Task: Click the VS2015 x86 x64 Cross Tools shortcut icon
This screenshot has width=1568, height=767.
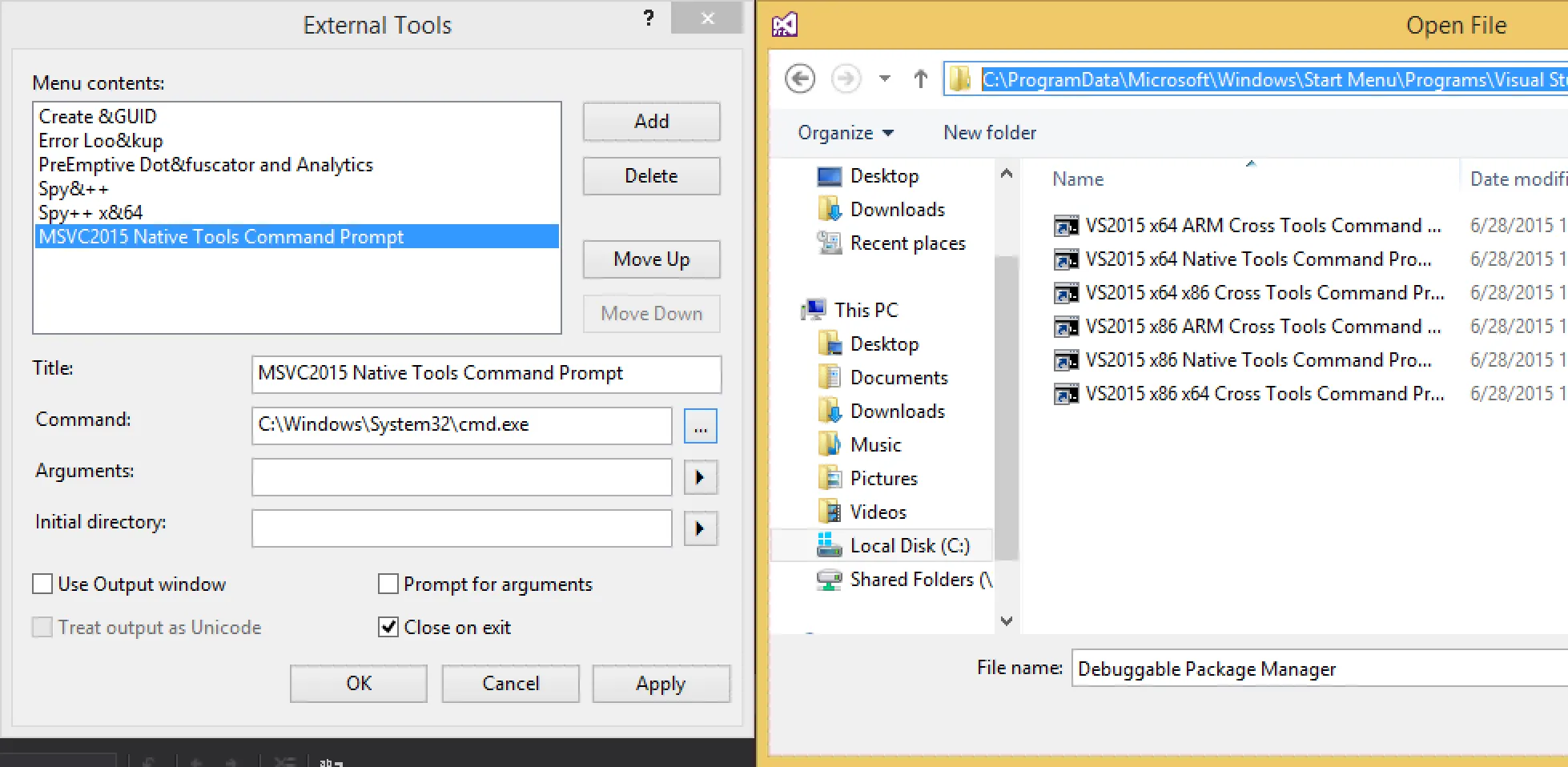Action: pos(1066,394)
